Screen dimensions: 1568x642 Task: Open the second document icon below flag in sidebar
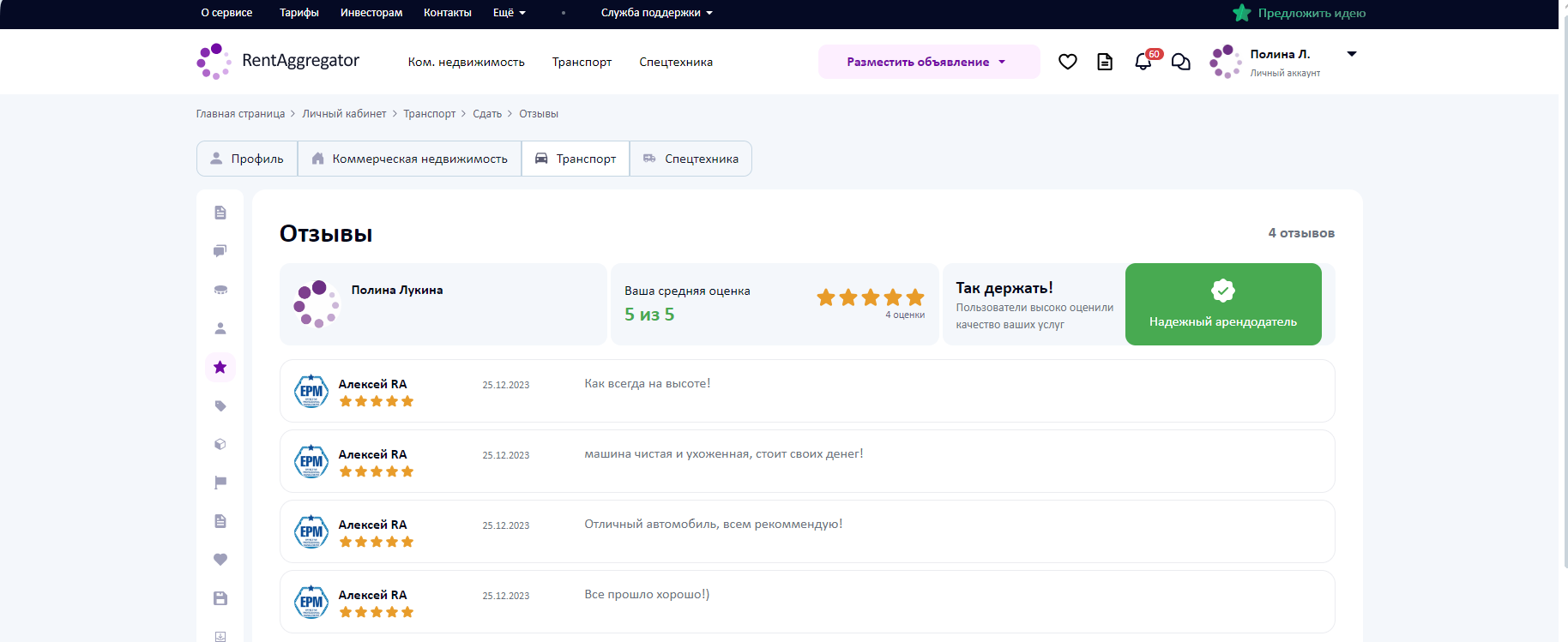(x=220, y=521)
